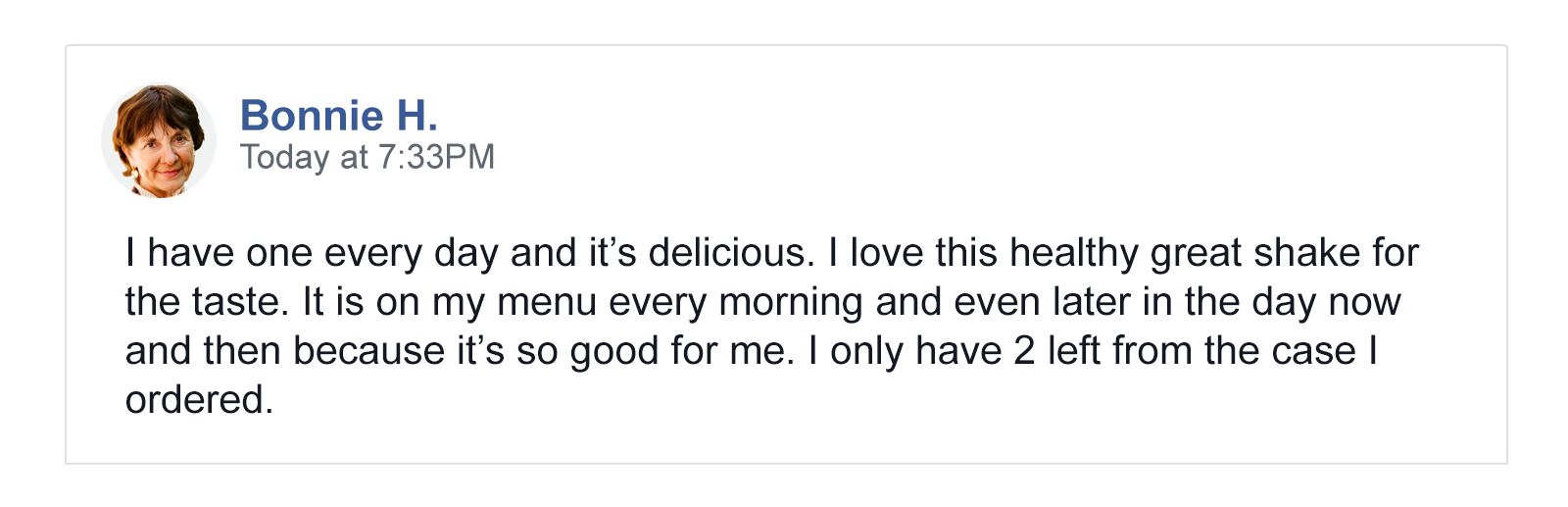This screenshot has width=1568, height=507.
Task: Open the Bonnie H. profile name link
Action: 338,116
